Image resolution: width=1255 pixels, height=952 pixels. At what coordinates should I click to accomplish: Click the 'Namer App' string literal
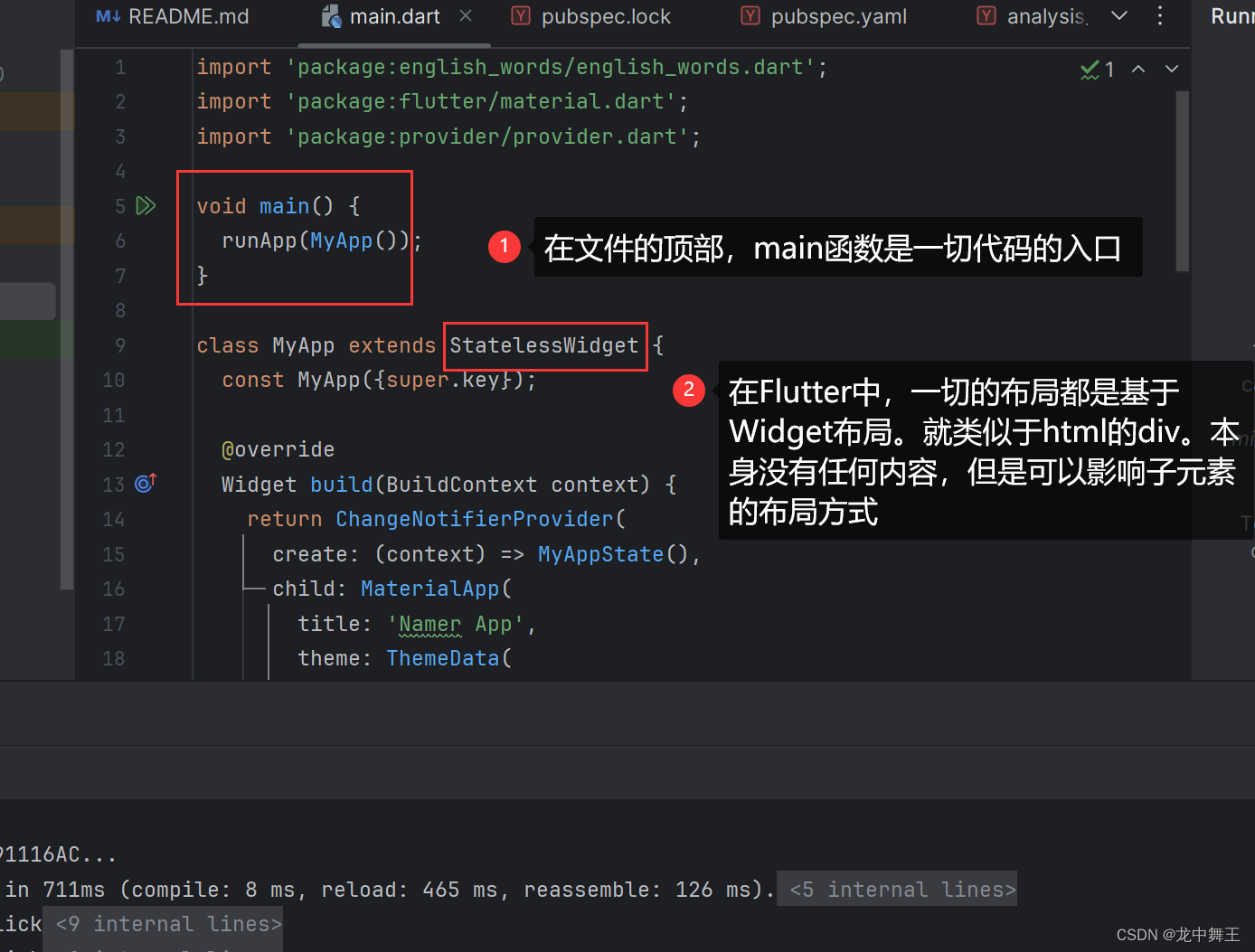pyautogui.click(x=456, y=624)
